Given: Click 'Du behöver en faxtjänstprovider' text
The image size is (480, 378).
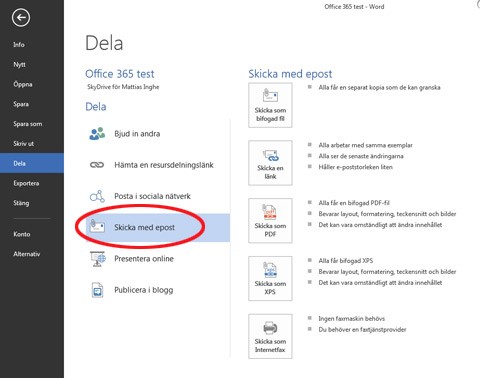Looking at the screenshot, I should pos(362,329).
